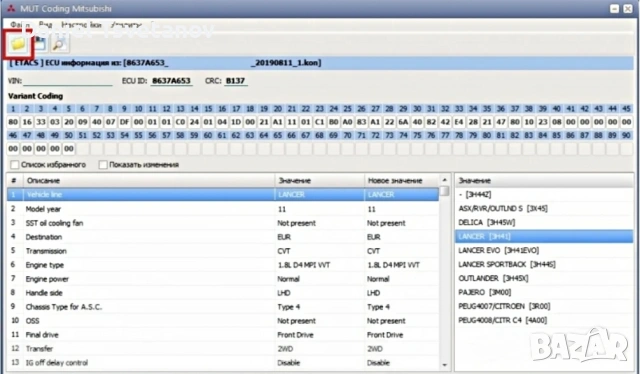640x374 pixels.
Task: Open the Настройки menu
Action: (81, 25)
